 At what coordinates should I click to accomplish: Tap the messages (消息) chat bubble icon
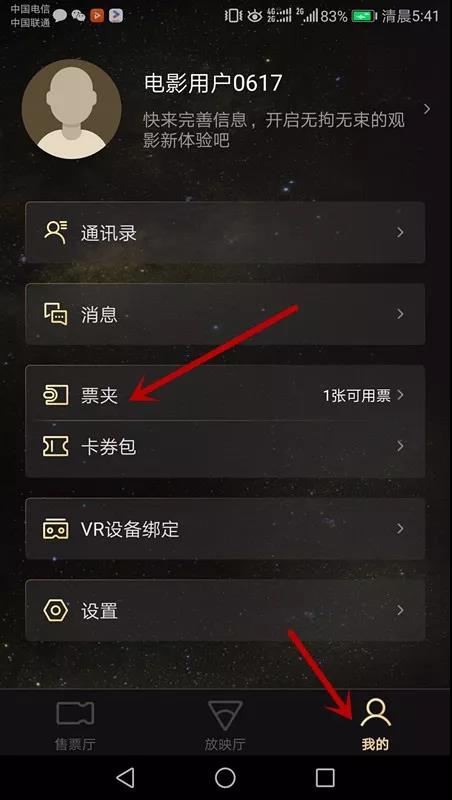(x=56, y=314)
